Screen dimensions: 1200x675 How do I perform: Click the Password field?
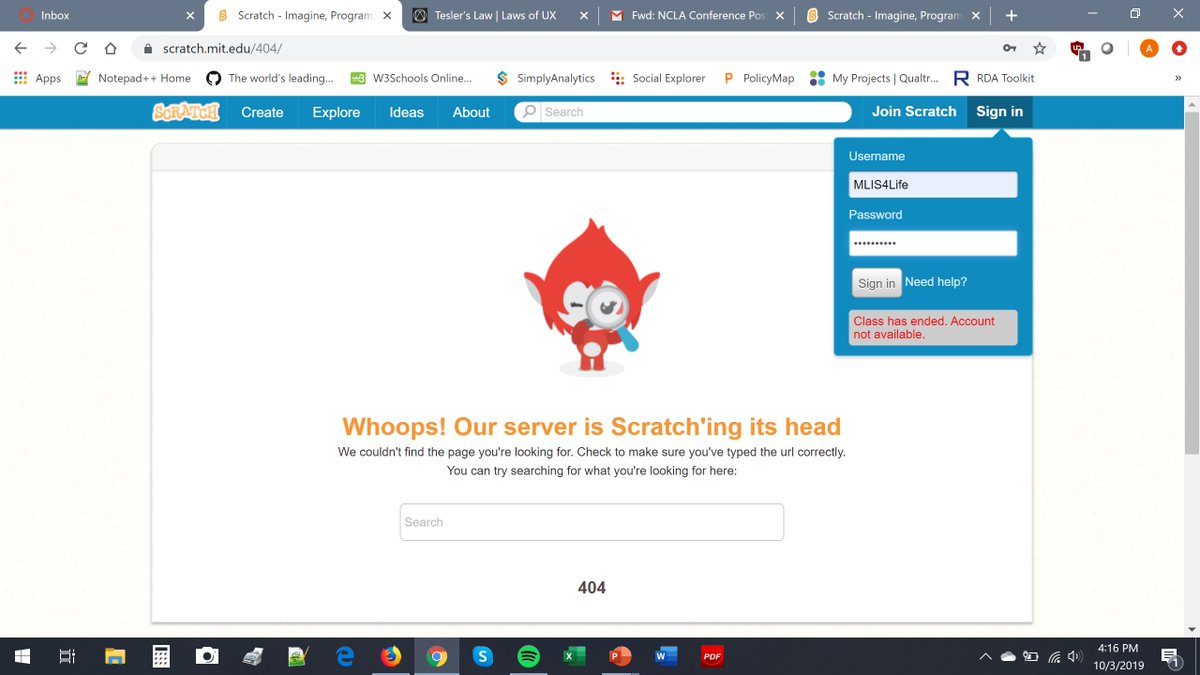click(932, 243)
